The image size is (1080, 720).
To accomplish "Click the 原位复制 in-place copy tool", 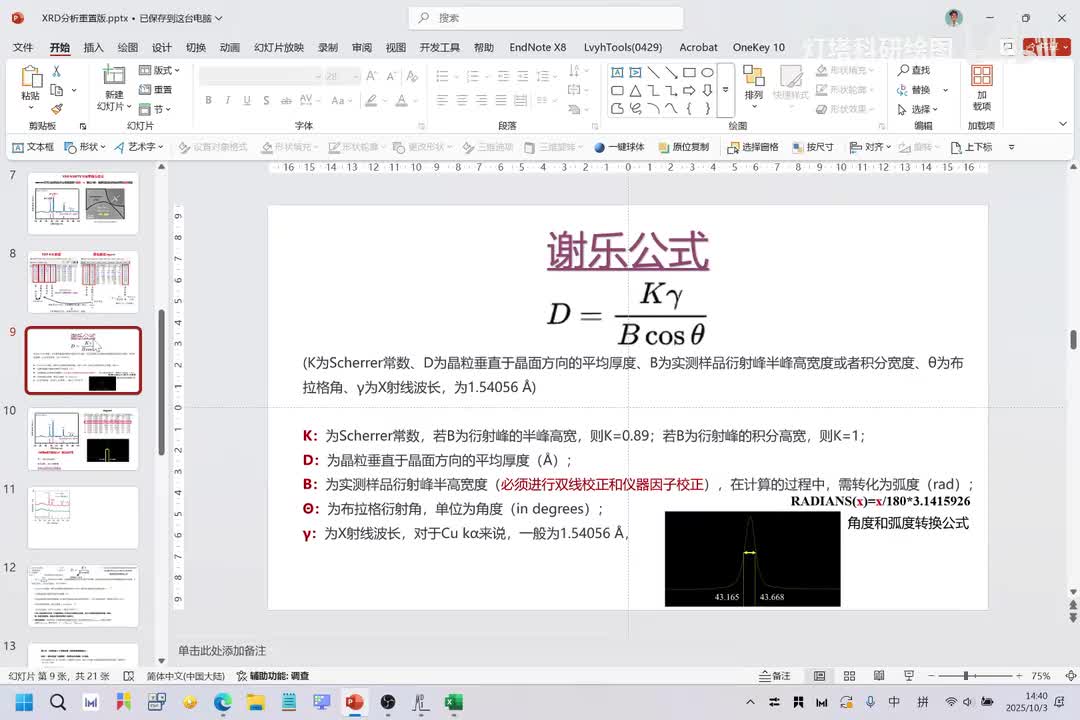I will pyautogui.click(x=684, y=147).
